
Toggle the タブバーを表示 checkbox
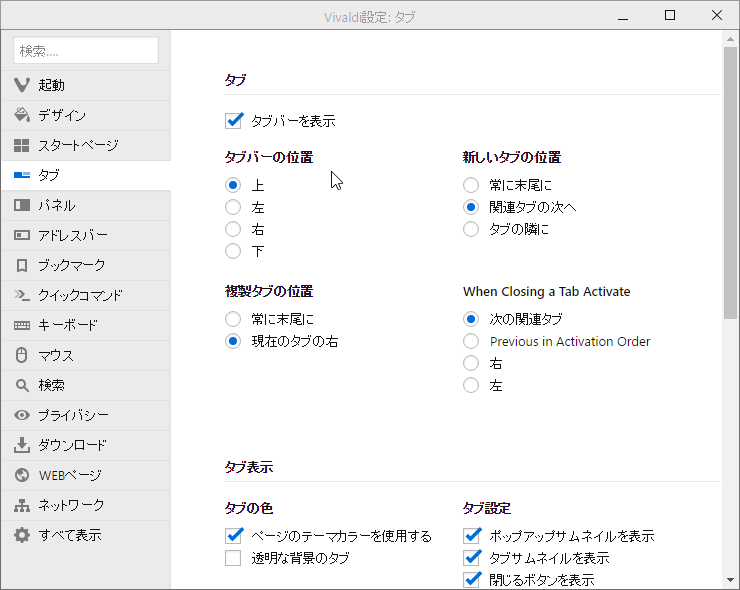click(x=234, y=121)
